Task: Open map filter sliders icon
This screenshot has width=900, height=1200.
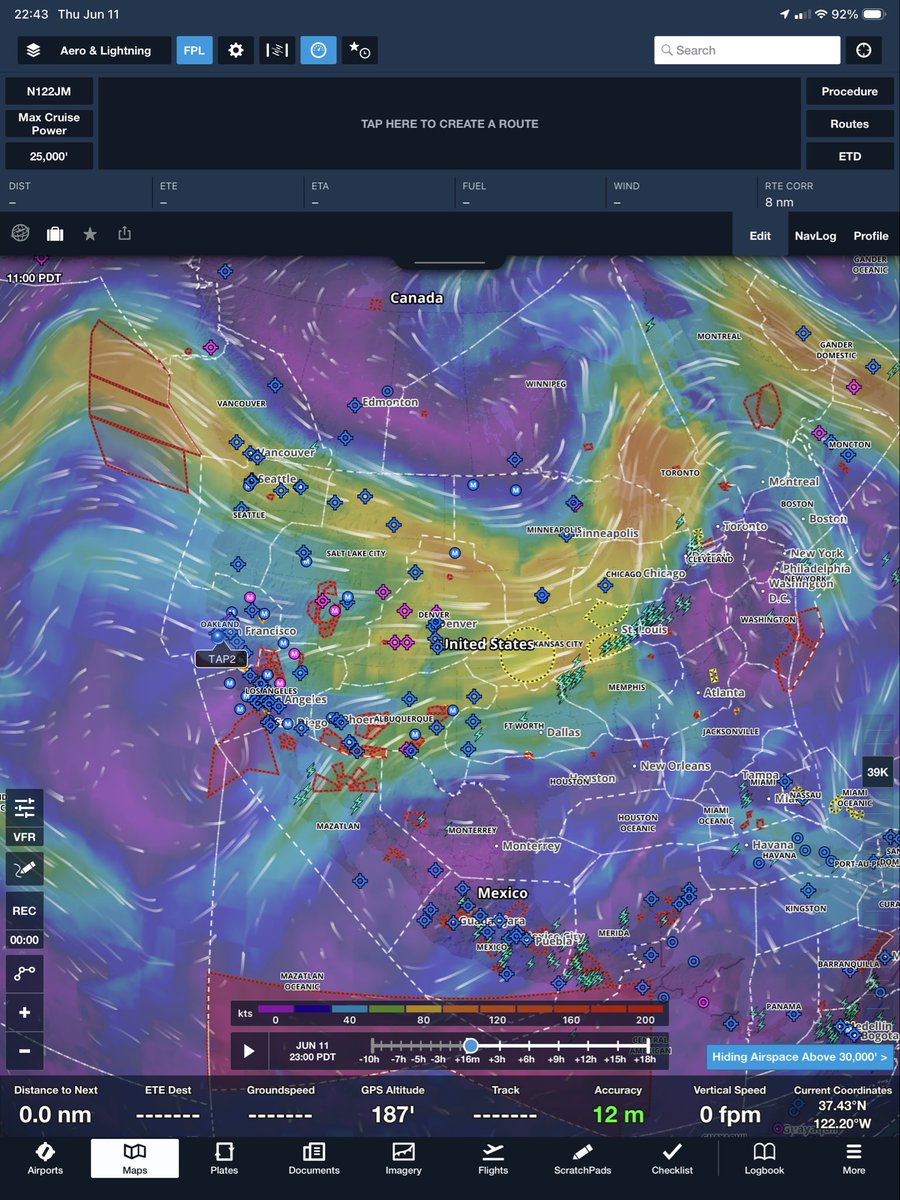Action: click(24, 806)
